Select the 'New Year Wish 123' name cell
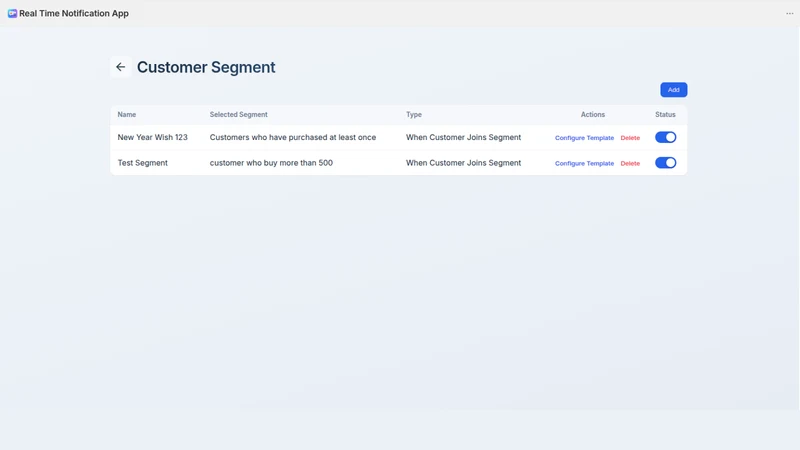Screen dimensions: 800x450 tap(153, 137)
